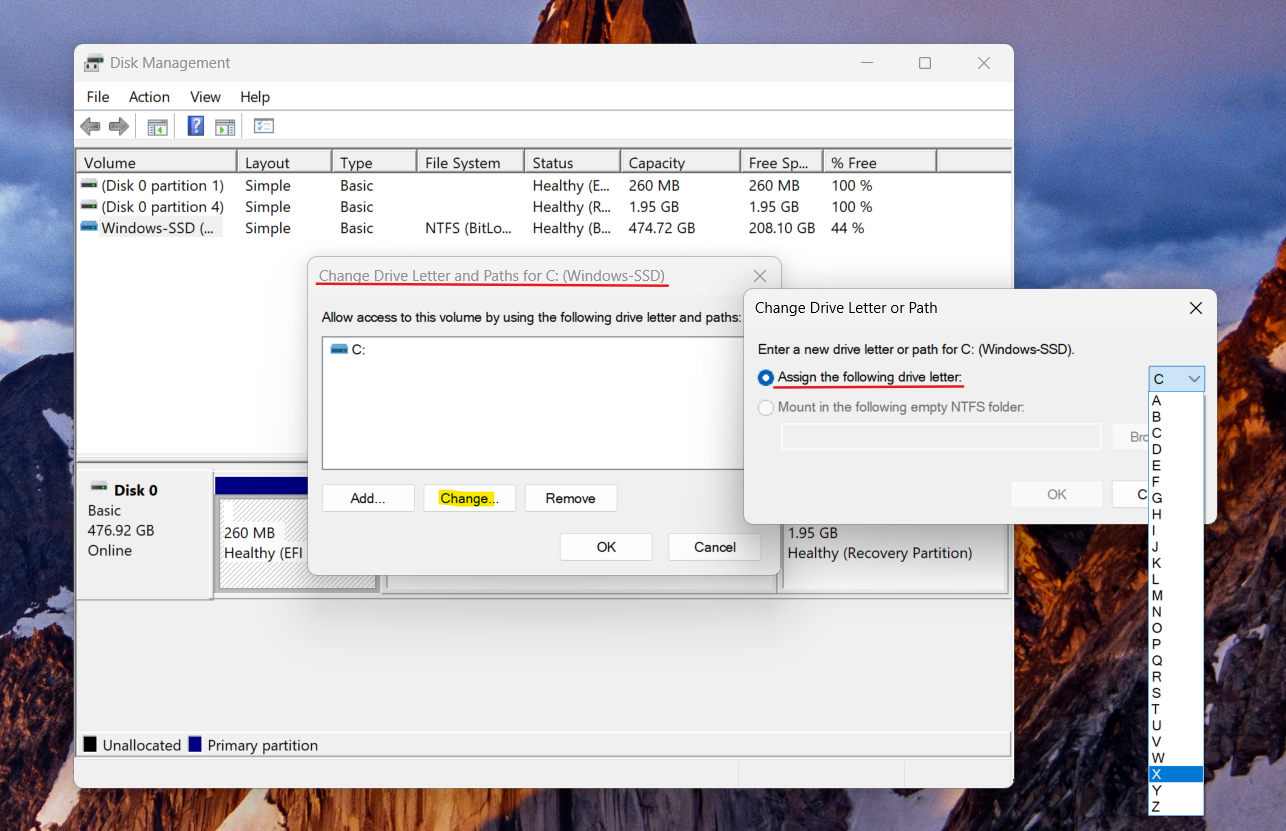Click the 44 % free cell
The width and height of the screenshot is (1286, 831).
[x=848, y=228]
